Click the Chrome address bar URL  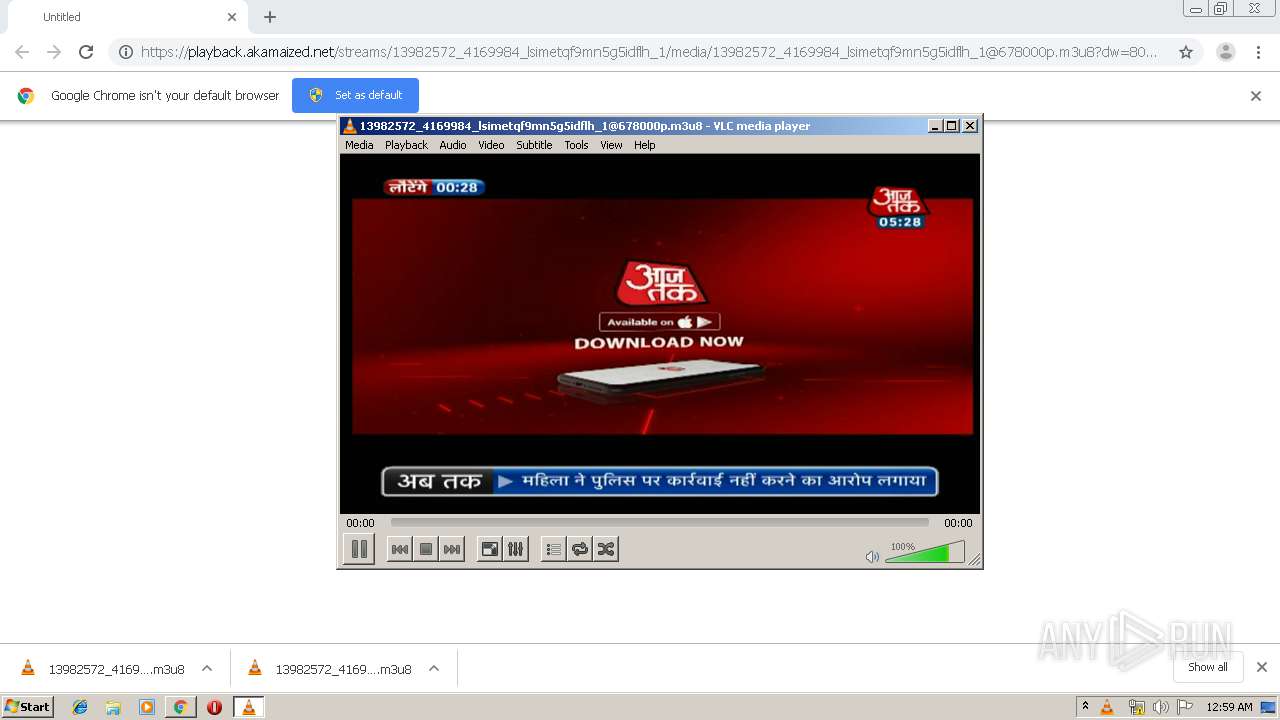[x=649, y=52]
